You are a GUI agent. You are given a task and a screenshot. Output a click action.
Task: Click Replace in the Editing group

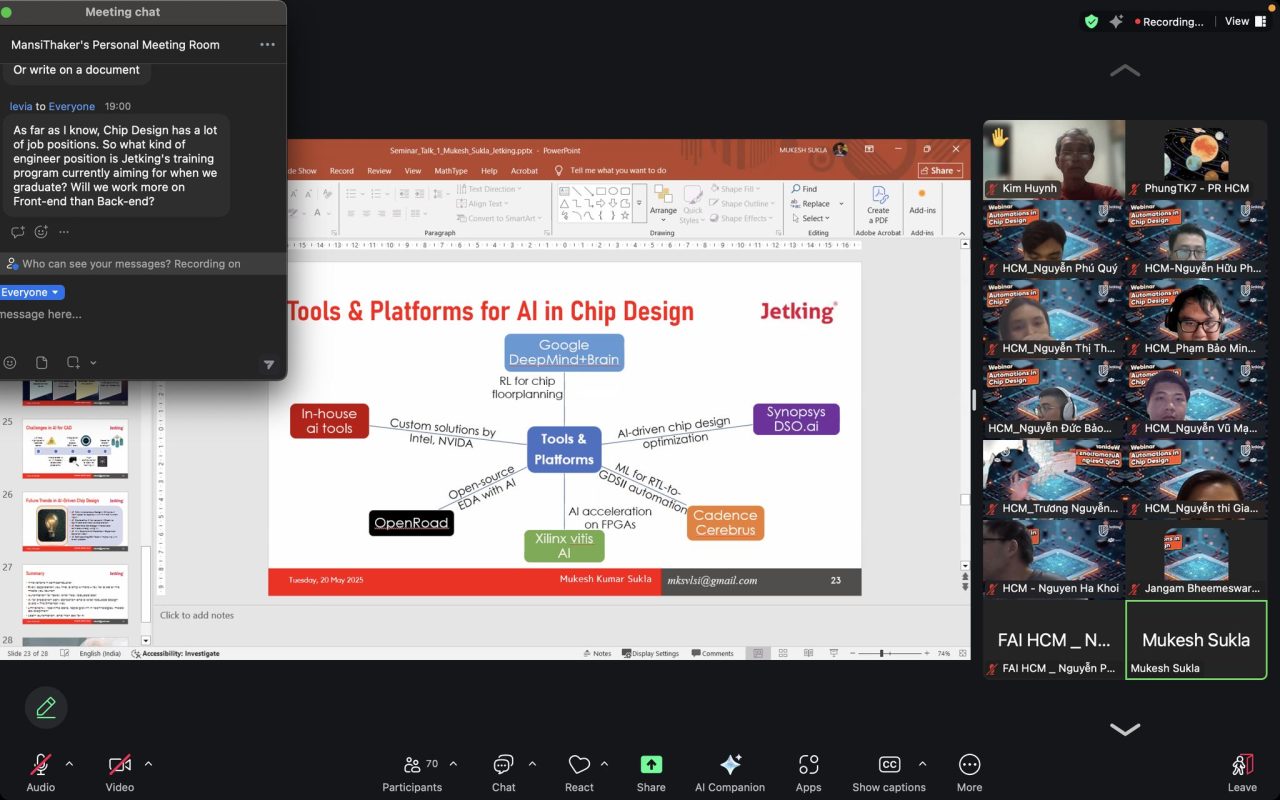click(815, 204)
